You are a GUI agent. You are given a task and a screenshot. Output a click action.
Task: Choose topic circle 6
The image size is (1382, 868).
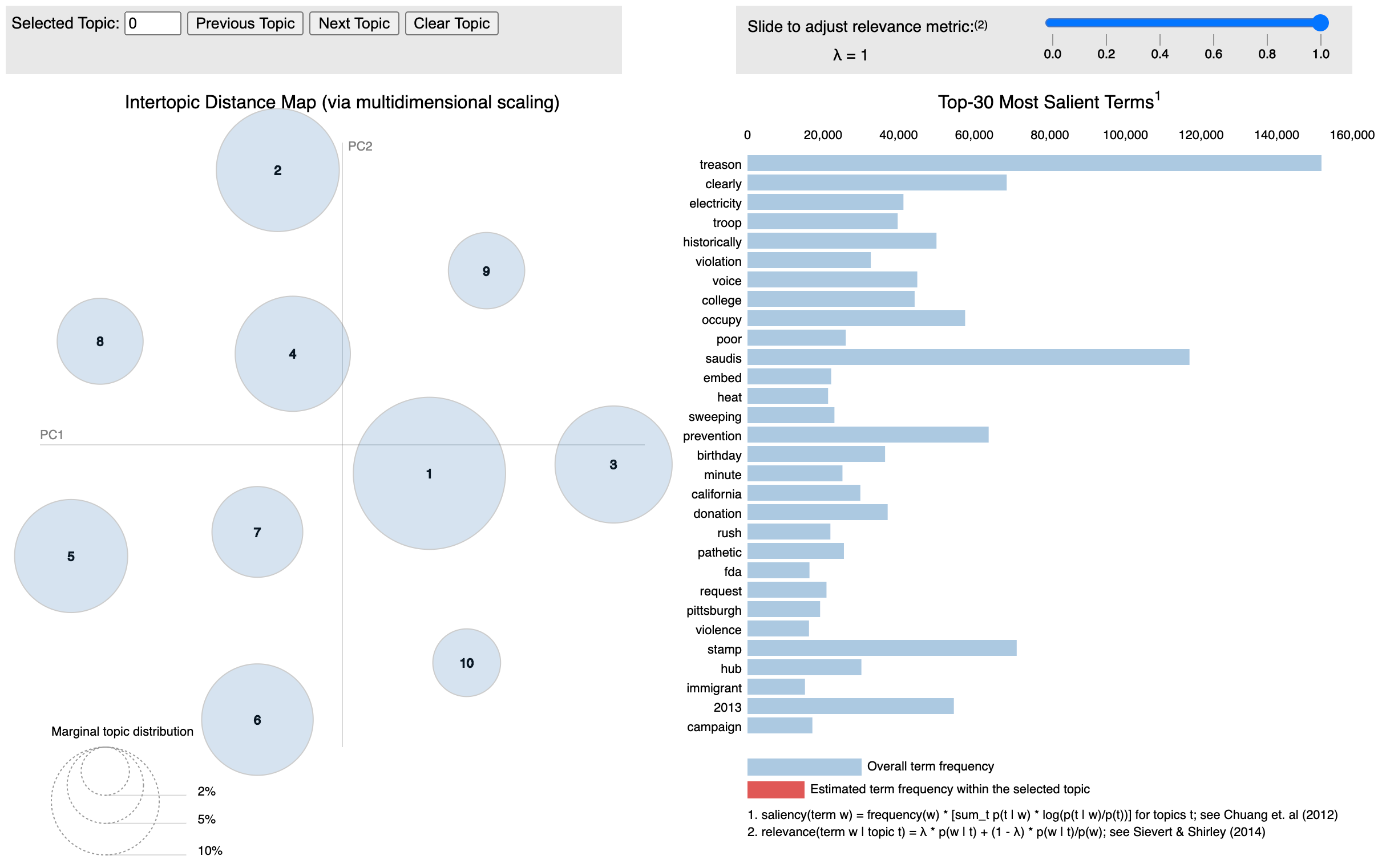point(257,719)
